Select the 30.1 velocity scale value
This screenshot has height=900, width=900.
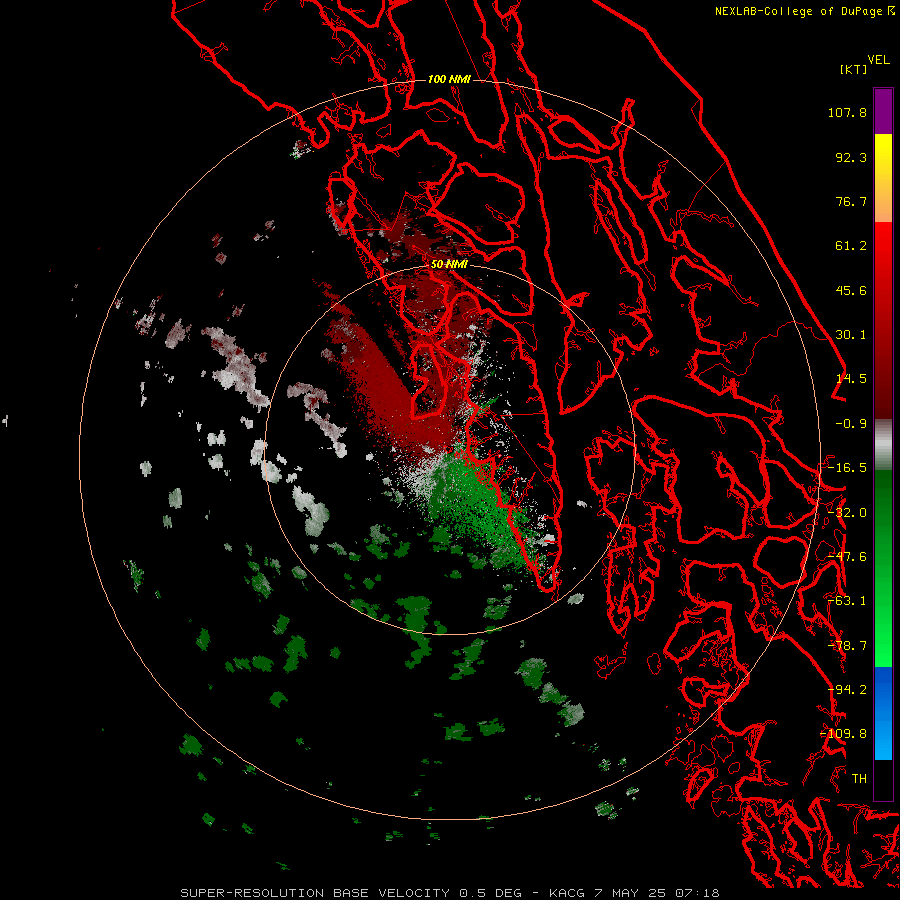tap(851, 335)
